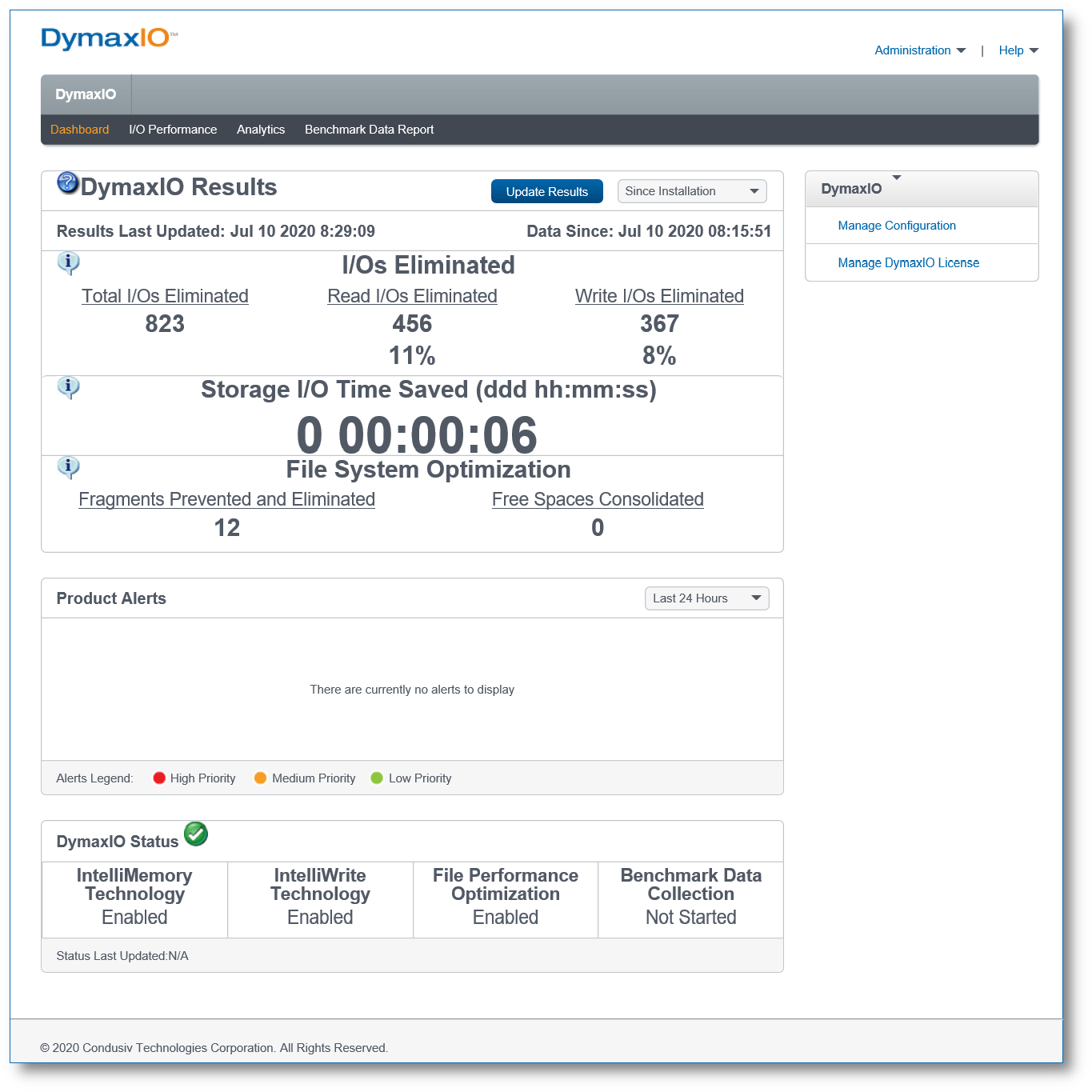Click Total I/Os Eliminated link
The height and width of the screenshot is (1092, 1092).
coord(165,296)
